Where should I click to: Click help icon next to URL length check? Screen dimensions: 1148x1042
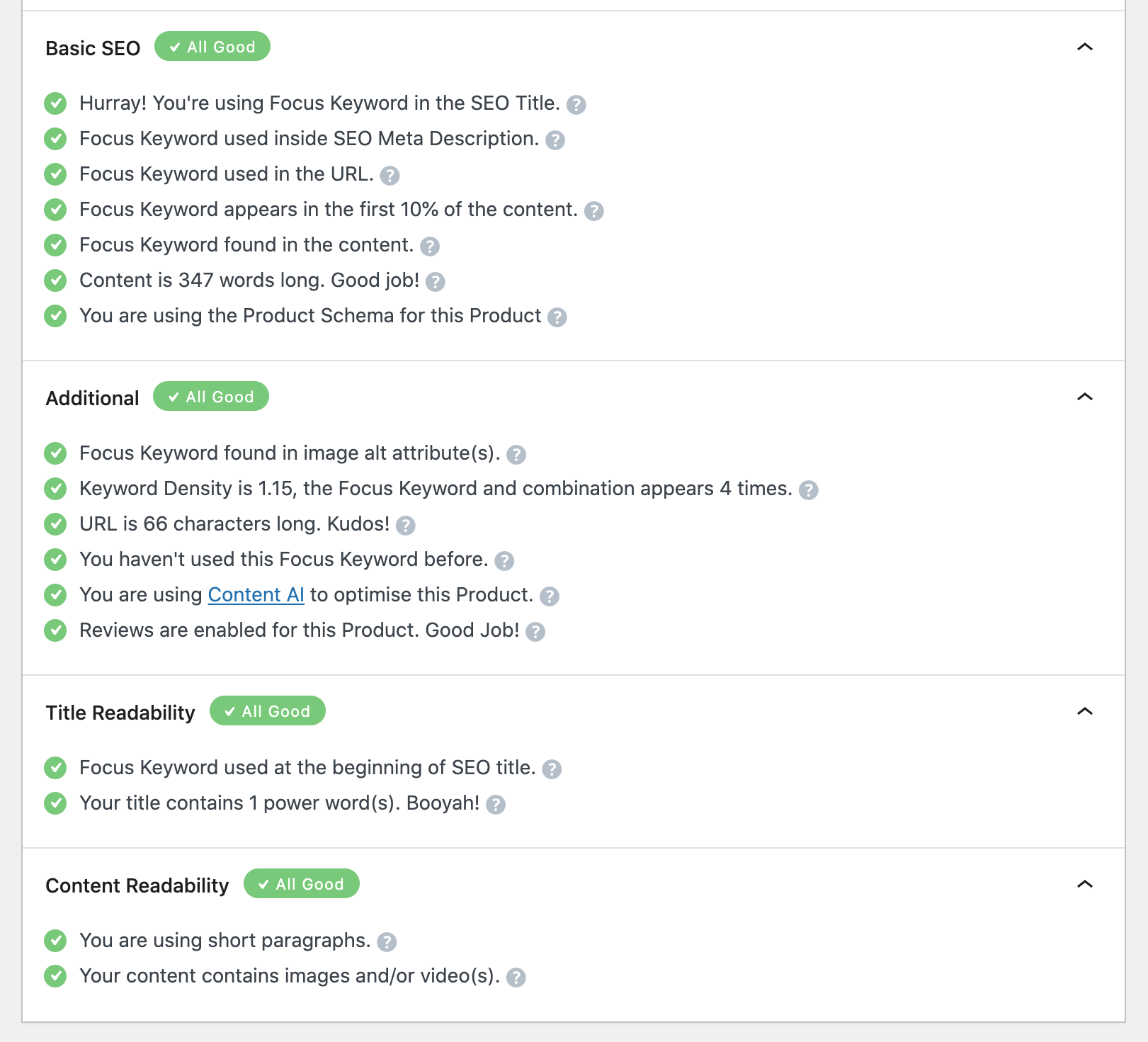click(x=404, y=526)
